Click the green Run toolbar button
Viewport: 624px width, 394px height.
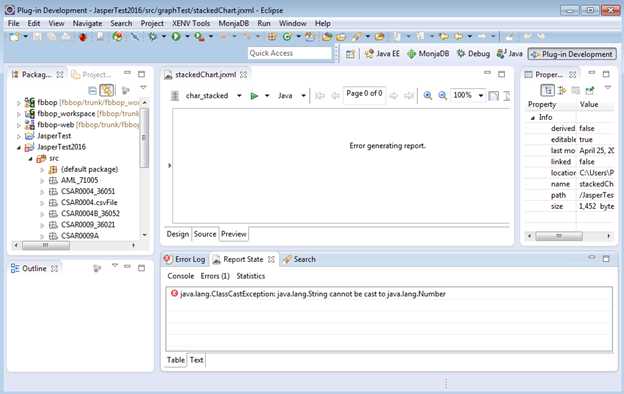(x=176, y=37)
